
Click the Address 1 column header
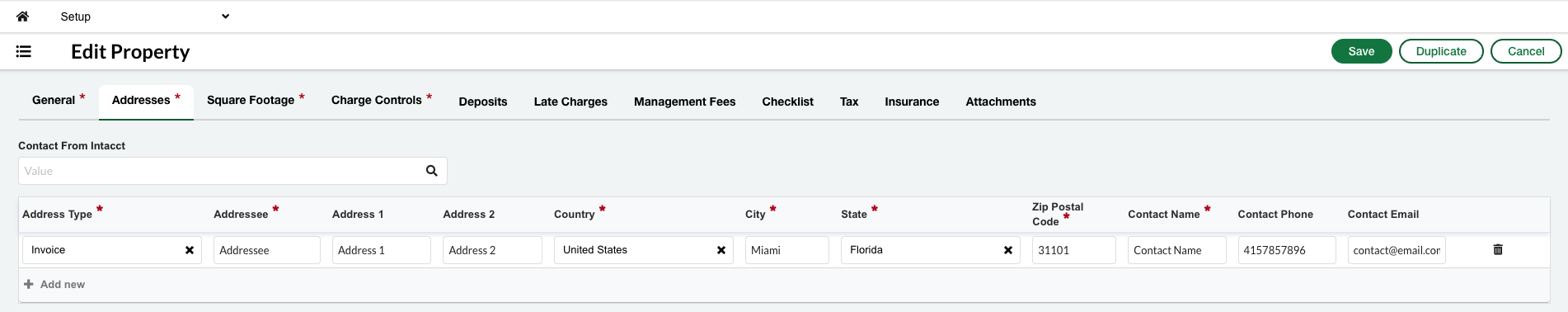(x=358, y=214)
